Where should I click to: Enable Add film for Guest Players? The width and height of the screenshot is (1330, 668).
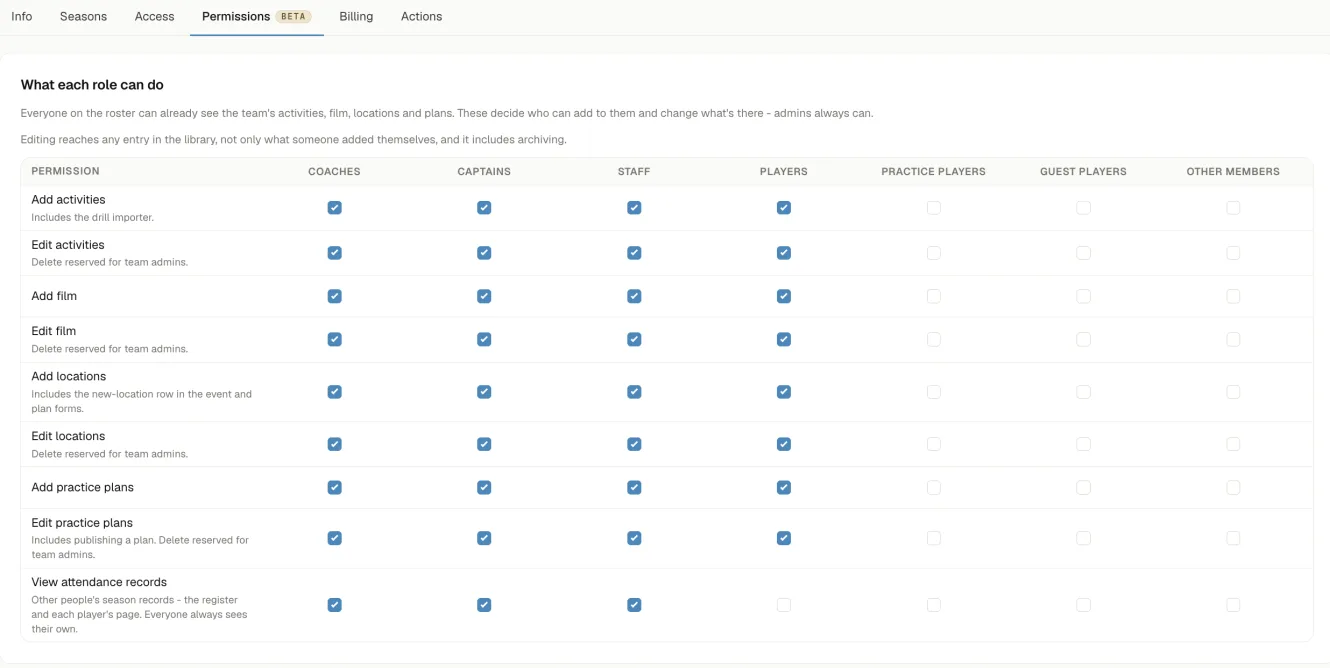click(1083, 296)
